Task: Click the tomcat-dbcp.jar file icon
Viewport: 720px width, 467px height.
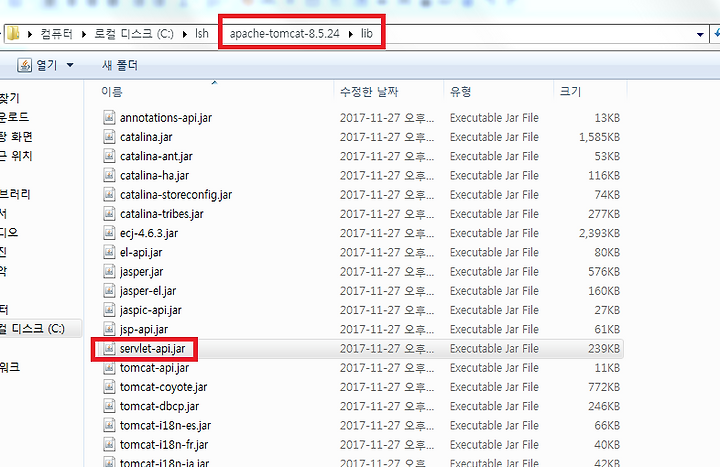Action: 109,407
